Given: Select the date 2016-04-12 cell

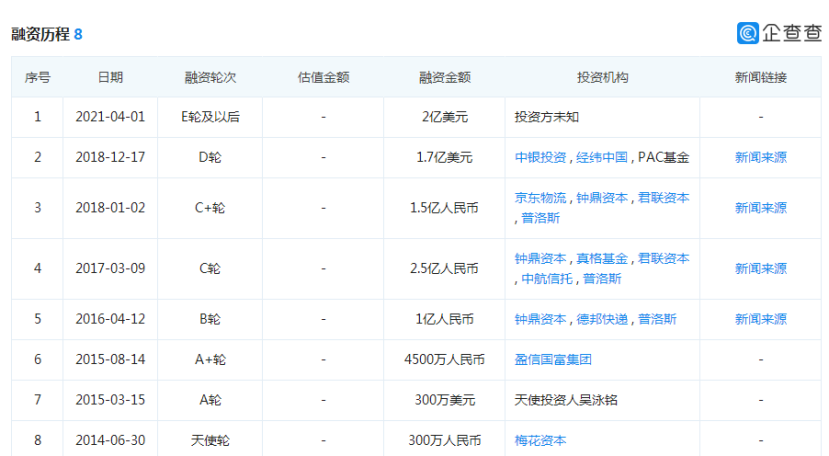Looking at the screenshot, I should coord(110,319).
